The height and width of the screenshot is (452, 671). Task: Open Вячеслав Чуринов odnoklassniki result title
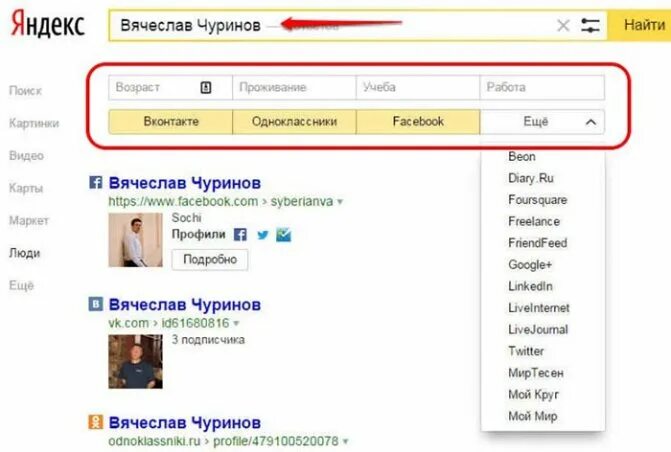click(184, 423)
